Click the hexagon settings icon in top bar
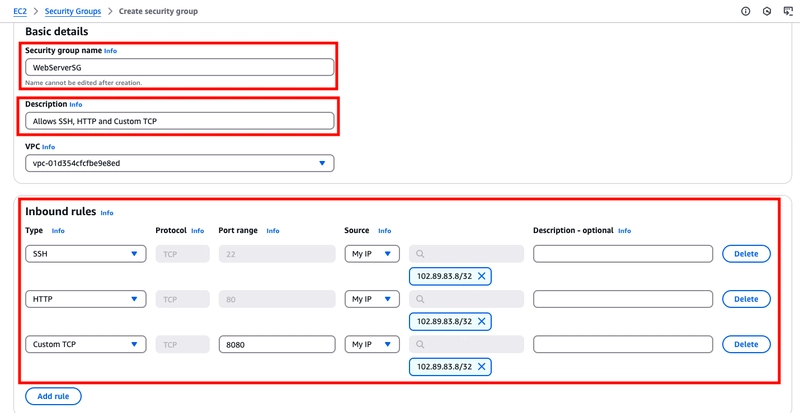This screenshot has height=413, width=800. click(767, 11)
